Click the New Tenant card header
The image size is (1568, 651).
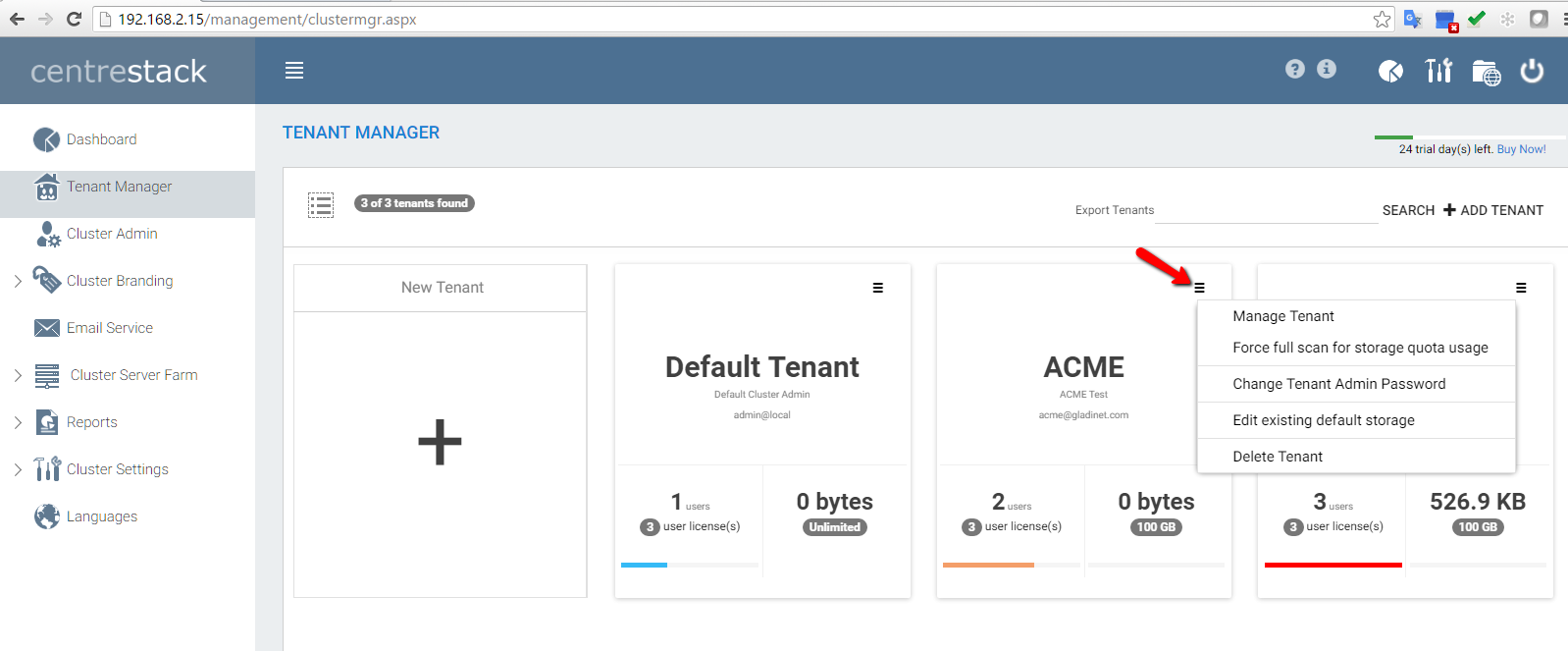tap(441, 288)
